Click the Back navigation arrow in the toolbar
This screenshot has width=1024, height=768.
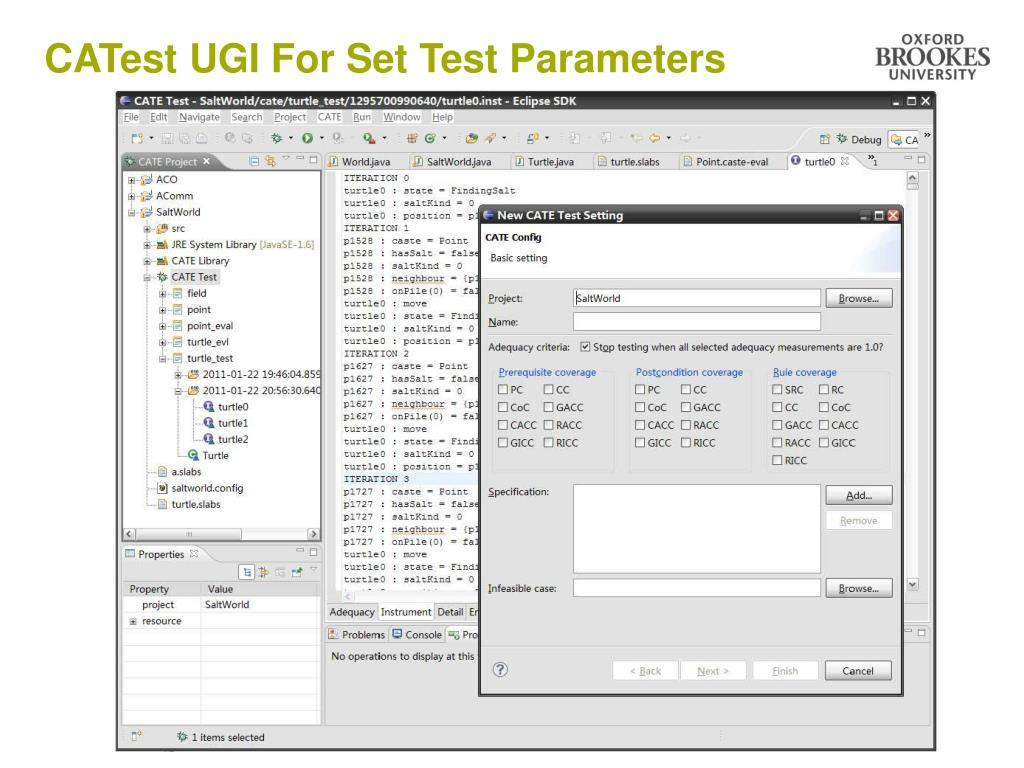coord(654,138)
